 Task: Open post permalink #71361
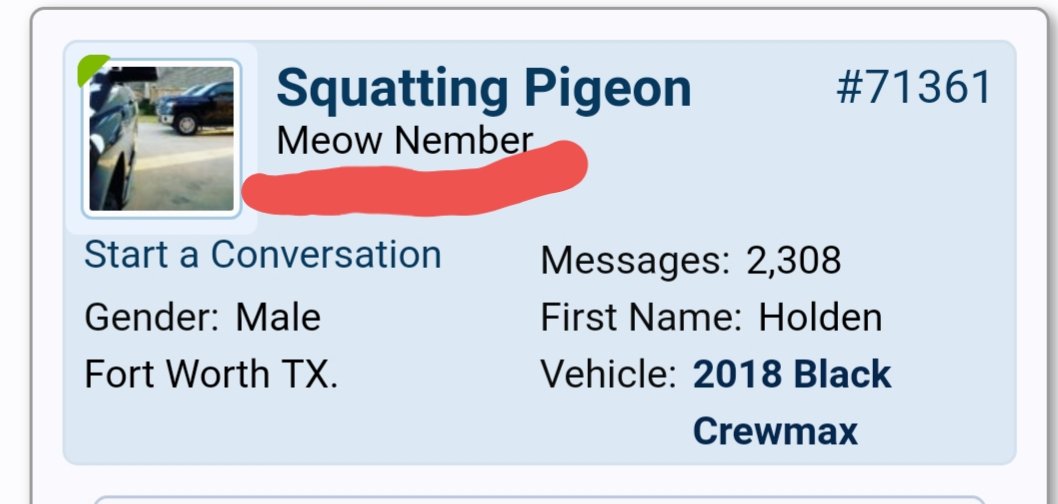pyautogui.click(x=914, y=87)
